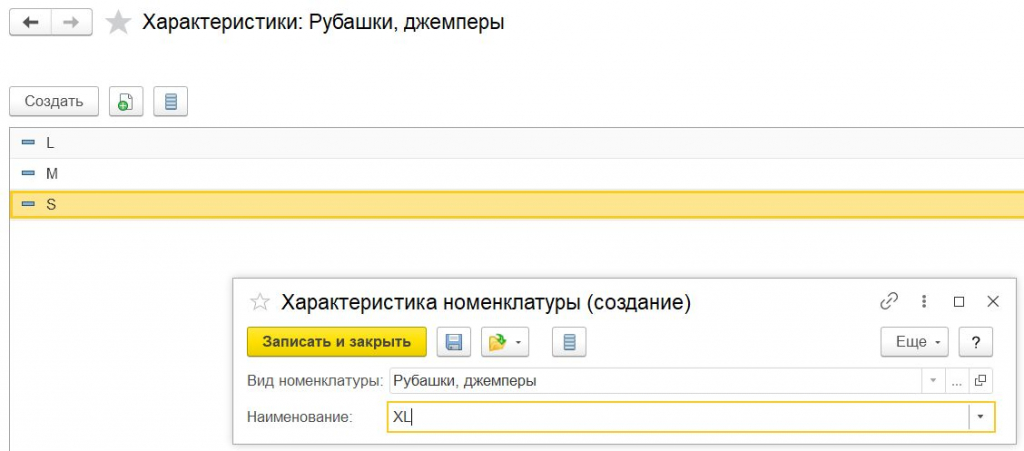This screenshot has width=1024, height=451.
Task: Go back with the left arrow button
Action: coord(30,23)
